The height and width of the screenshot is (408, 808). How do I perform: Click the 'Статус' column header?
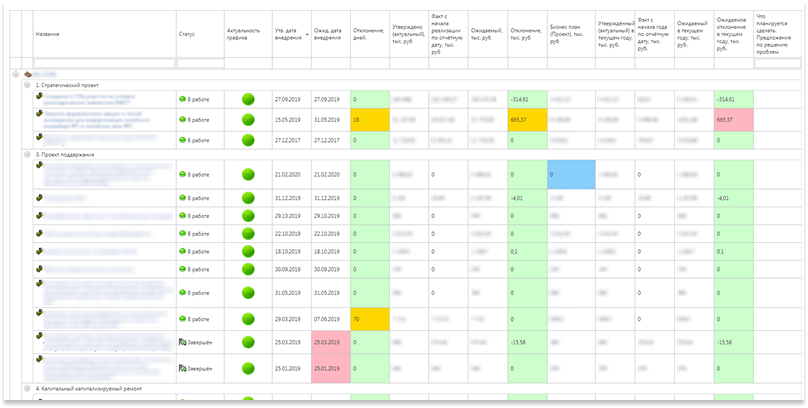[x=188, y=33]
